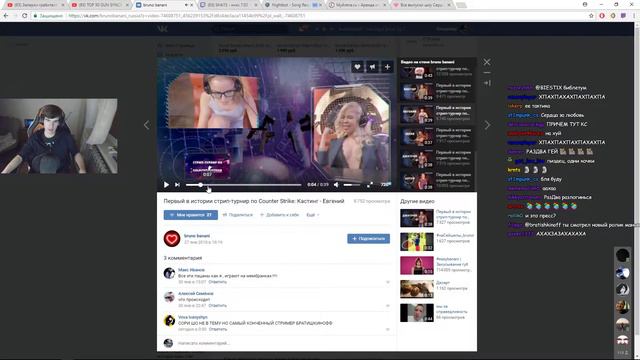
Task: Skip to the next video in player
Action: tap(177, 185)
